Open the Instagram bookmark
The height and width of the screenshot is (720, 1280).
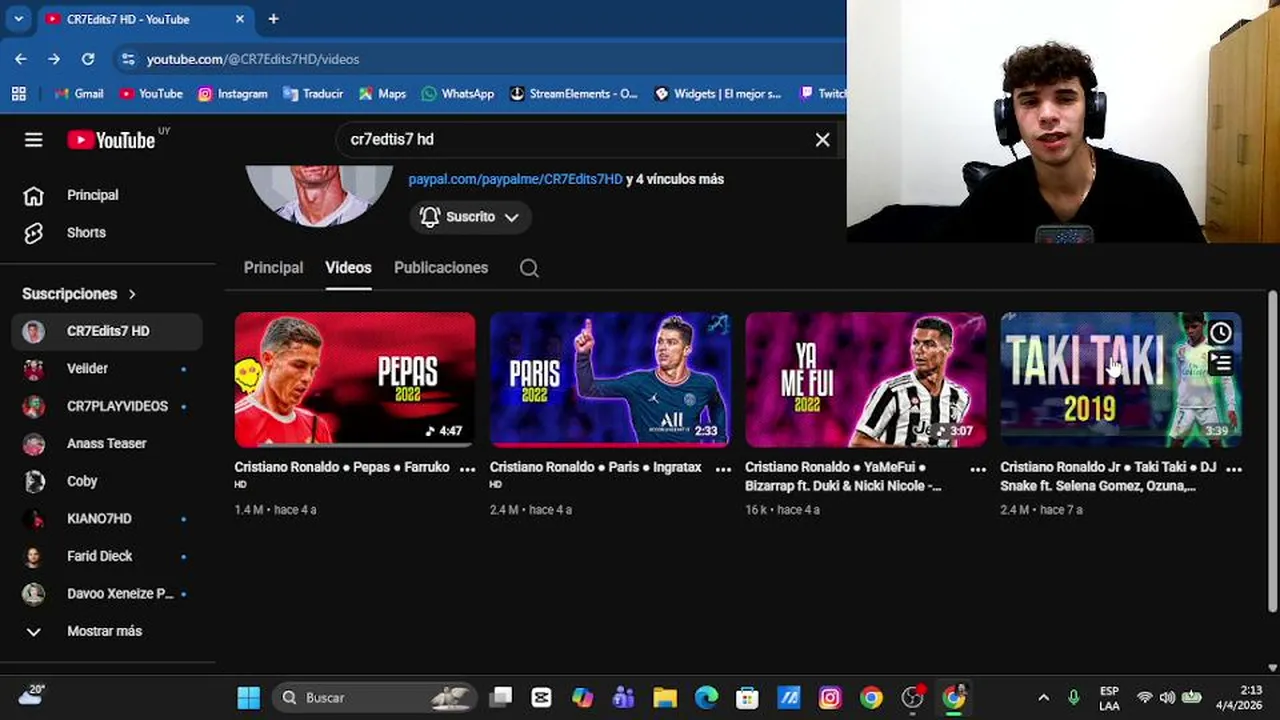click(232, 93)
